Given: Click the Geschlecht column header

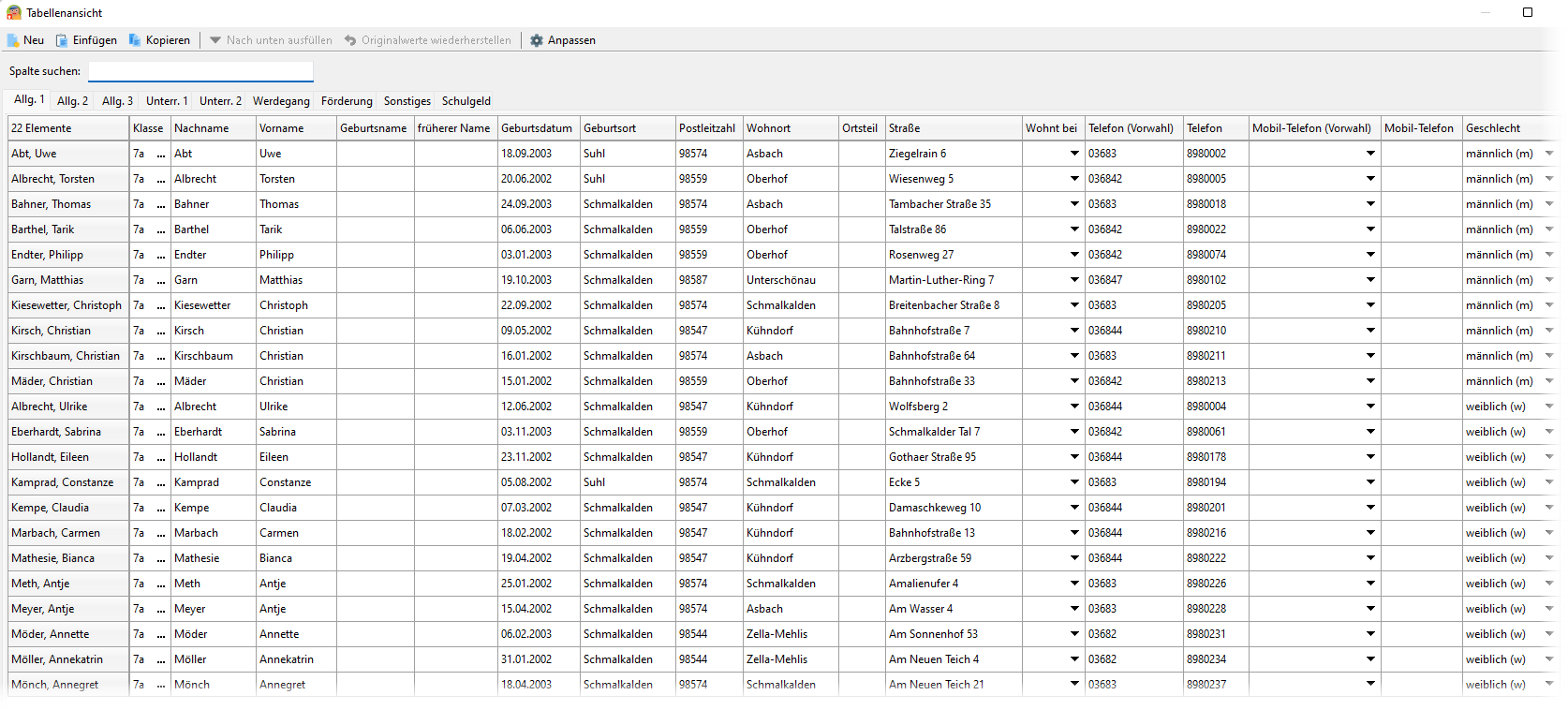Looking at the screenshot, I should click(x=1510, y=128).
